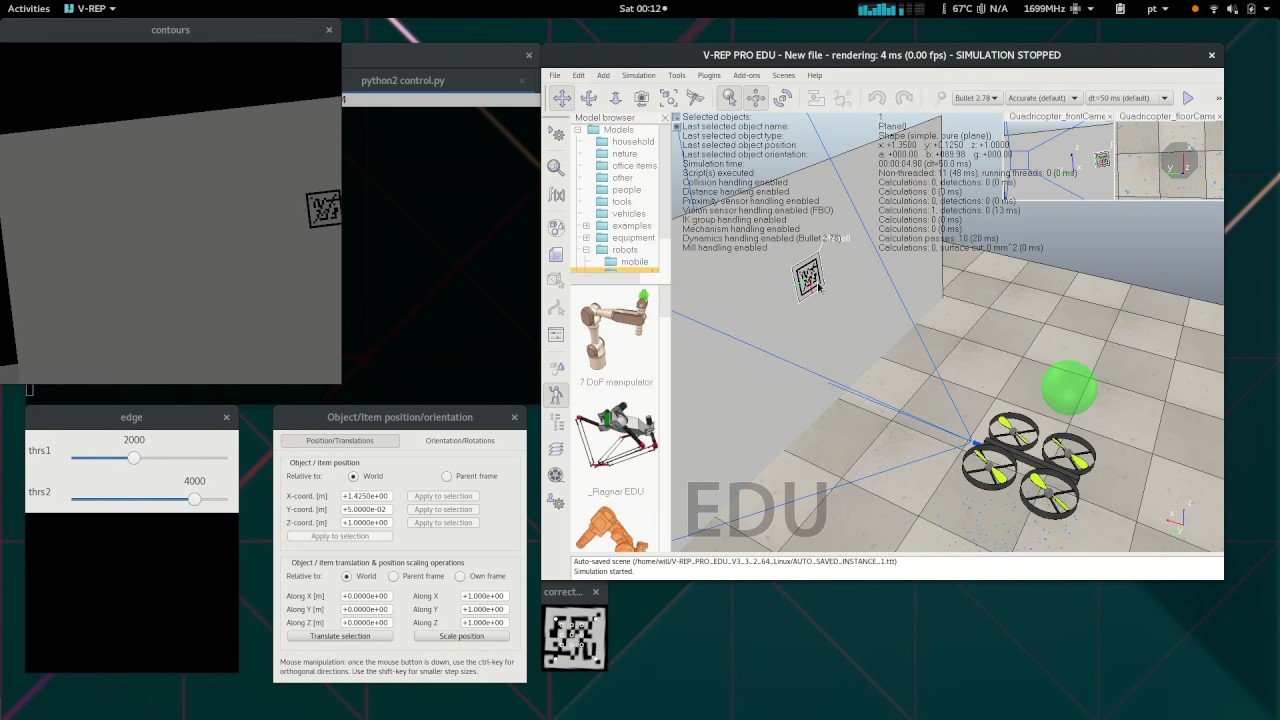Select the camera shift (up-down) tool
Viewport: 1280px width, 720px height.
click(615, 98)
